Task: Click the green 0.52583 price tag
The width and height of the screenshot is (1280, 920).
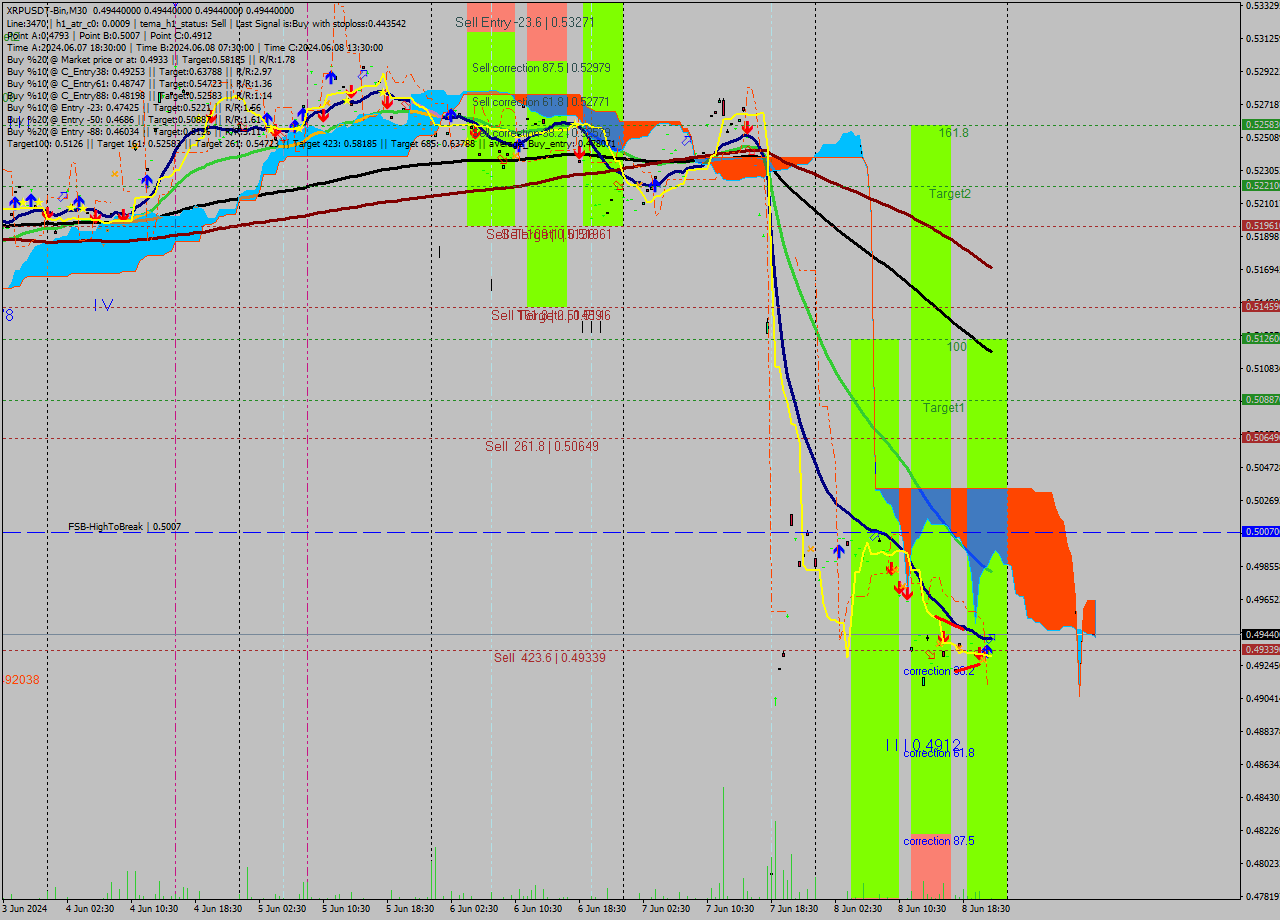Action: tap(1260, 125)
